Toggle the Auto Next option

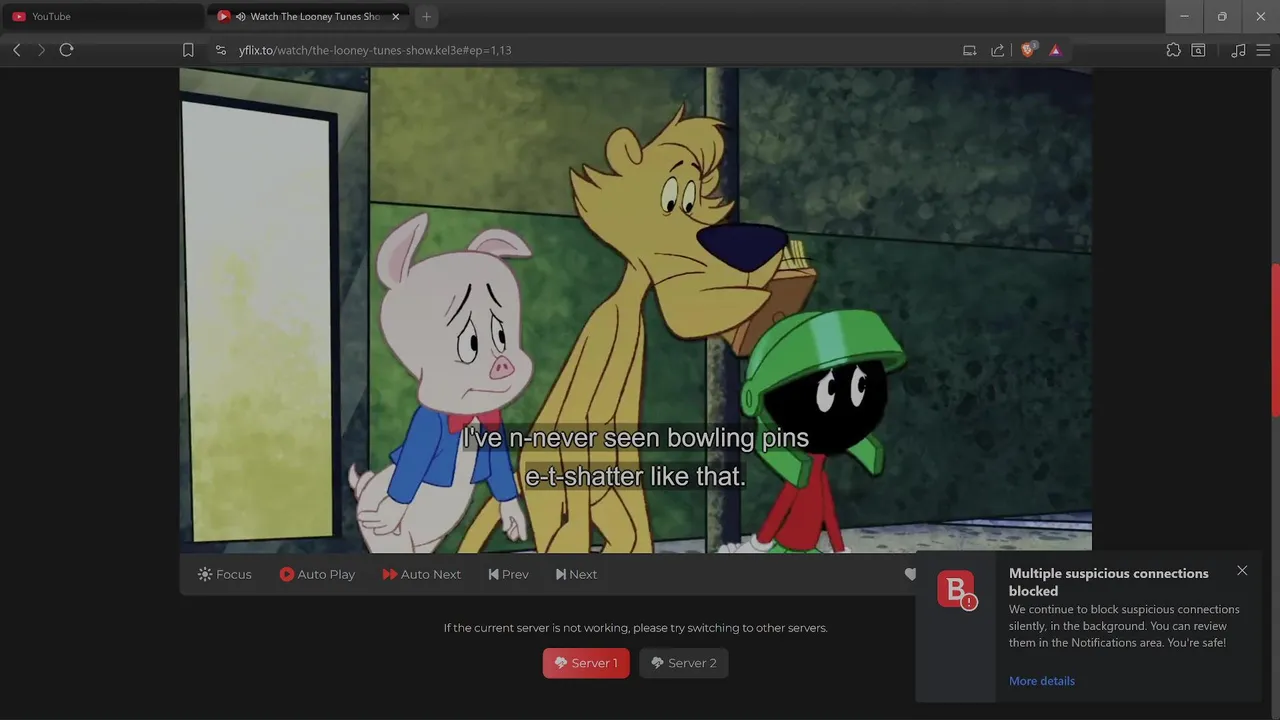[x=421, y=574]
